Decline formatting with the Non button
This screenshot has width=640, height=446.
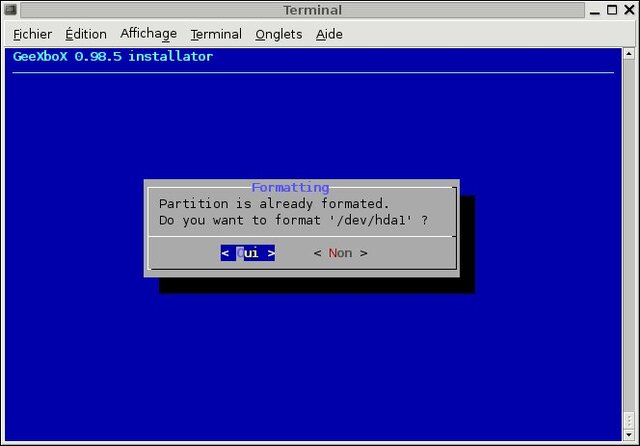point(340,253)
